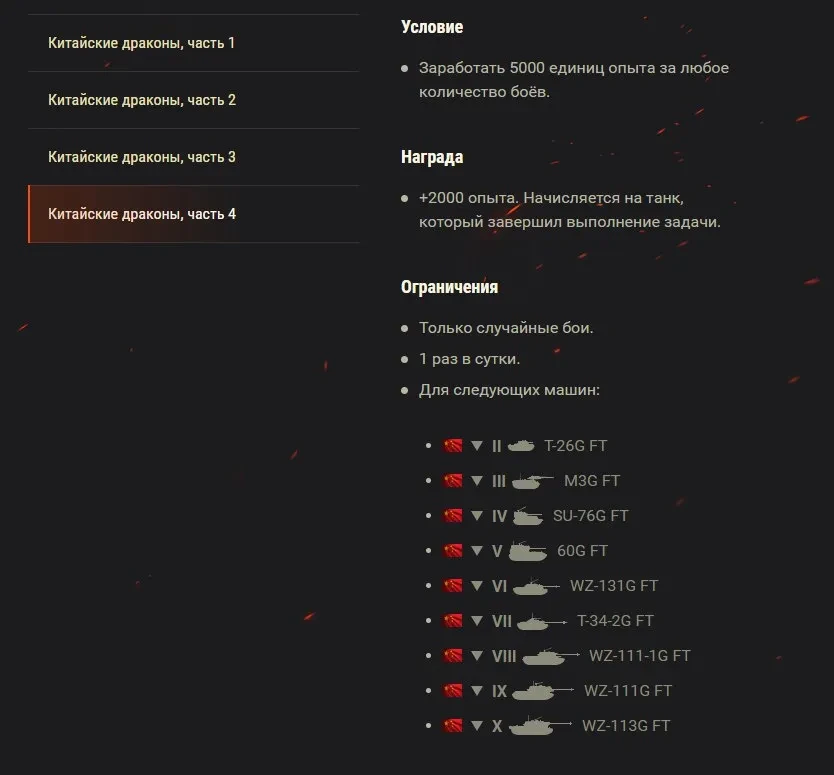Image resolution: width=834 pixels, height=775 pixels.
Task: Click the tank silhouette for WZ-131G FT
Action: pyautogui.click(x=536, y=587)
